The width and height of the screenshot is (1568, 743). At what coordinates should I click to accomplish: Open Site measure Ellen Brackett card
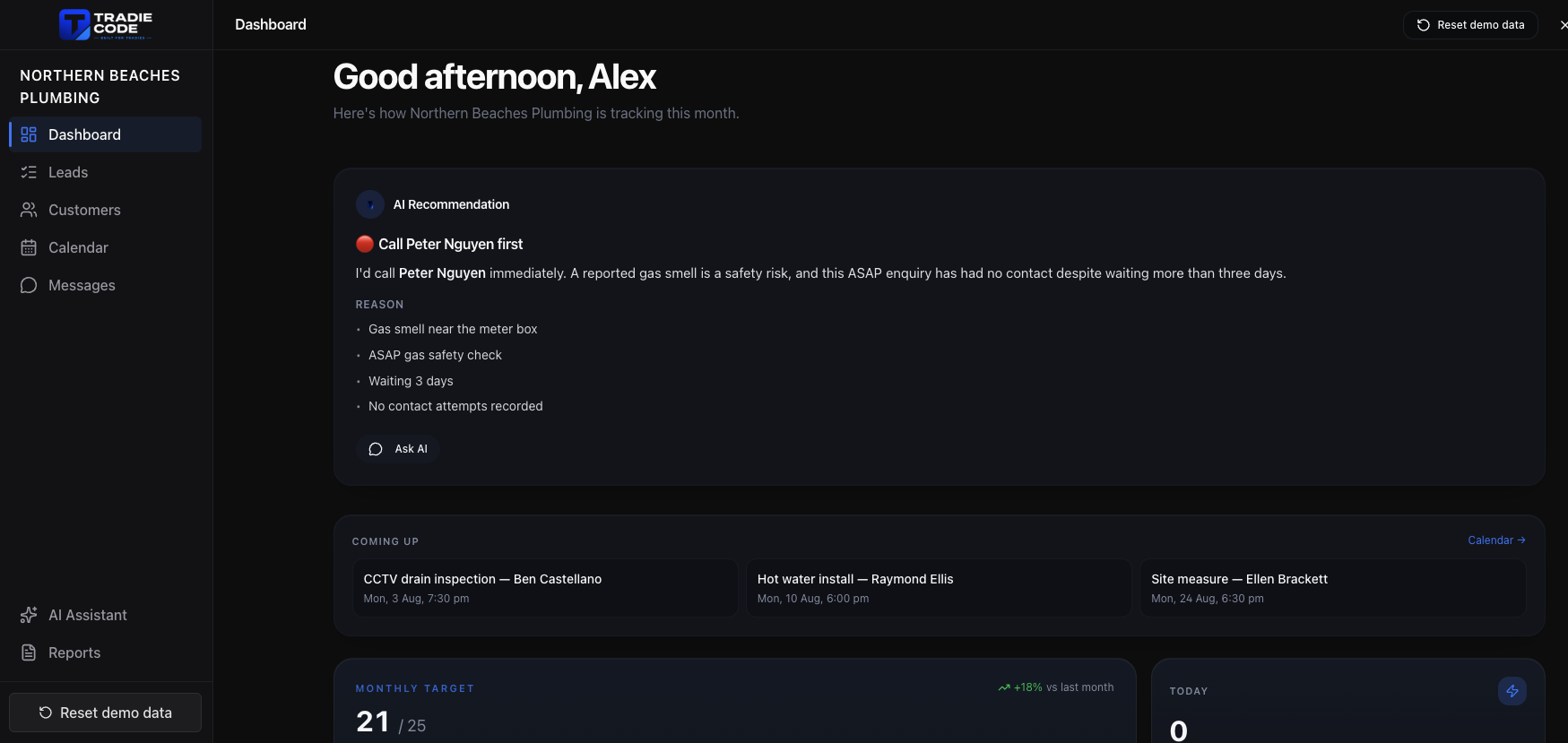pyautogui.click(x=1333, y=588)
